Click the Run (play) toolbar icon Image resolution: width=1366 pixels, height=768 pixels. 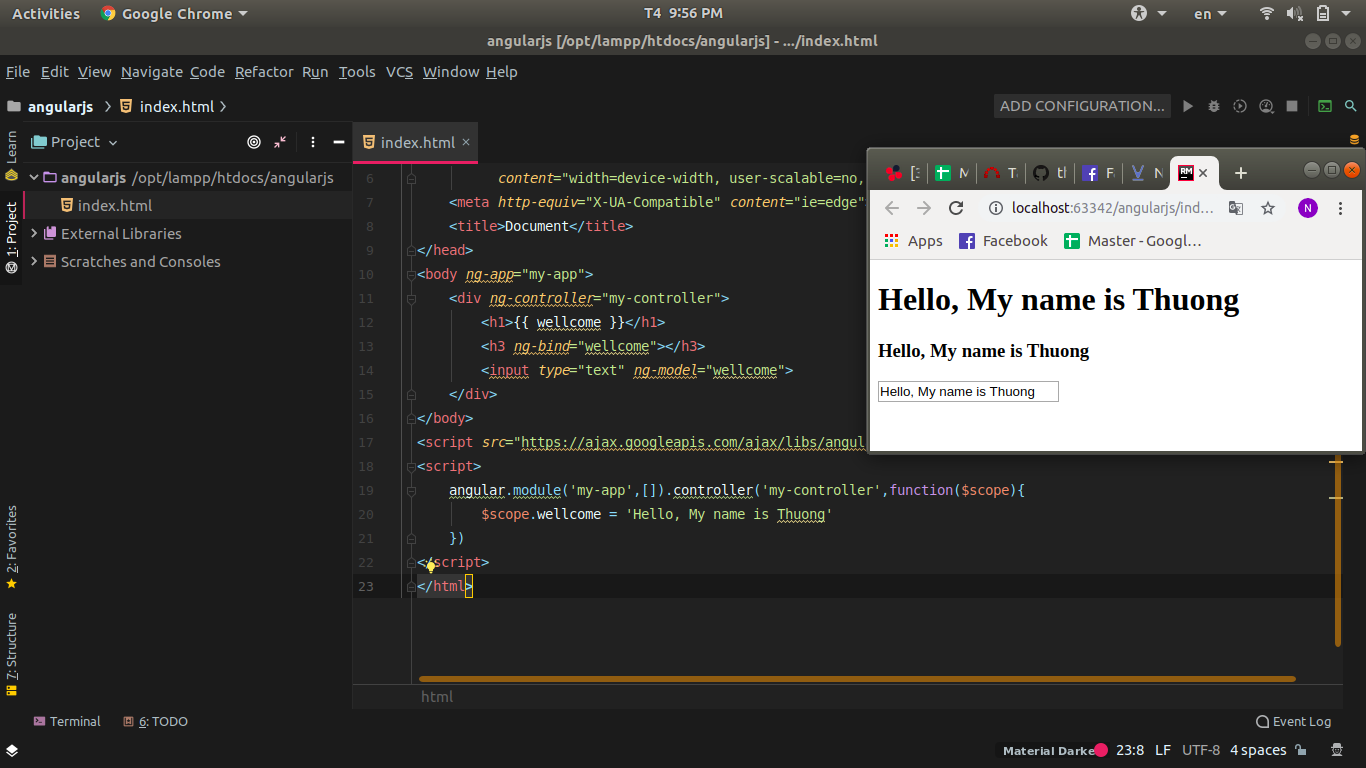pos(1188,106)
